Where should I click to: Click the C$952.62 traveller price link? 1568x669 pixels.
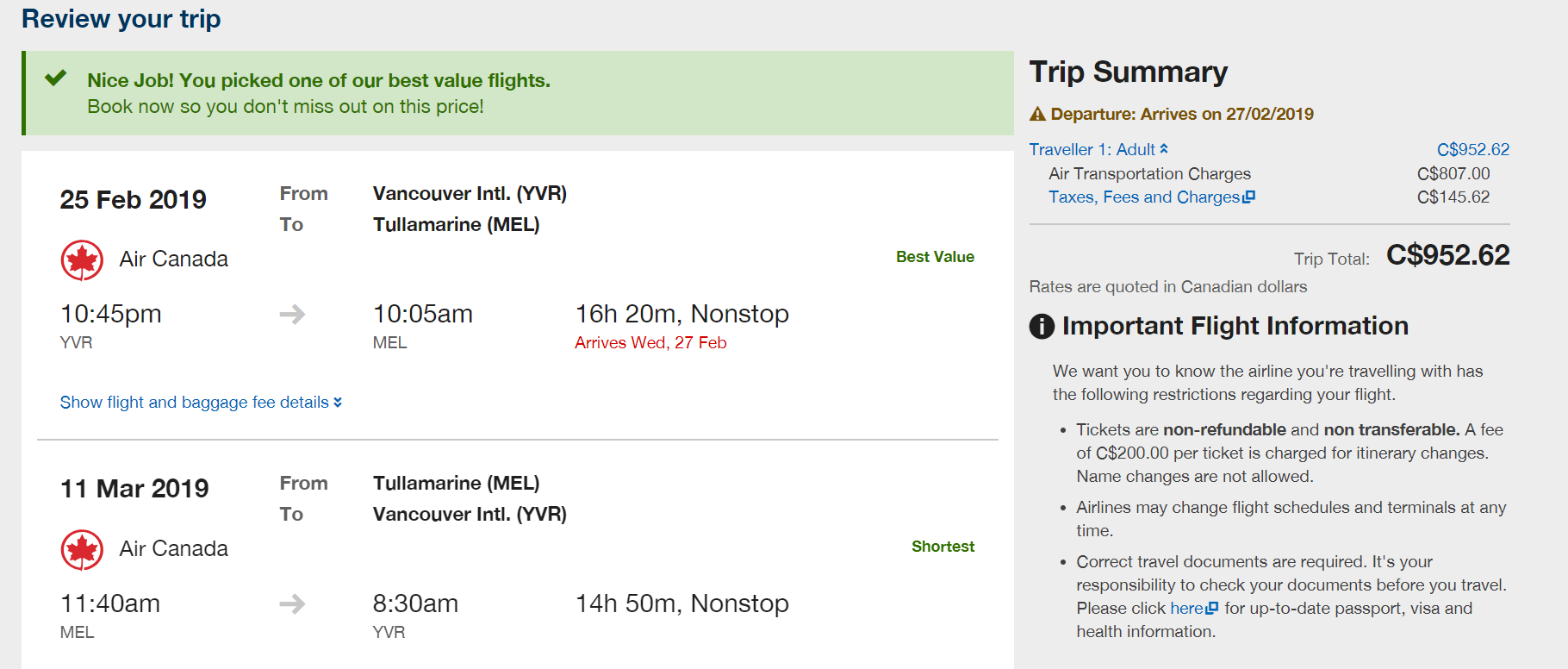coord(1473,149)
